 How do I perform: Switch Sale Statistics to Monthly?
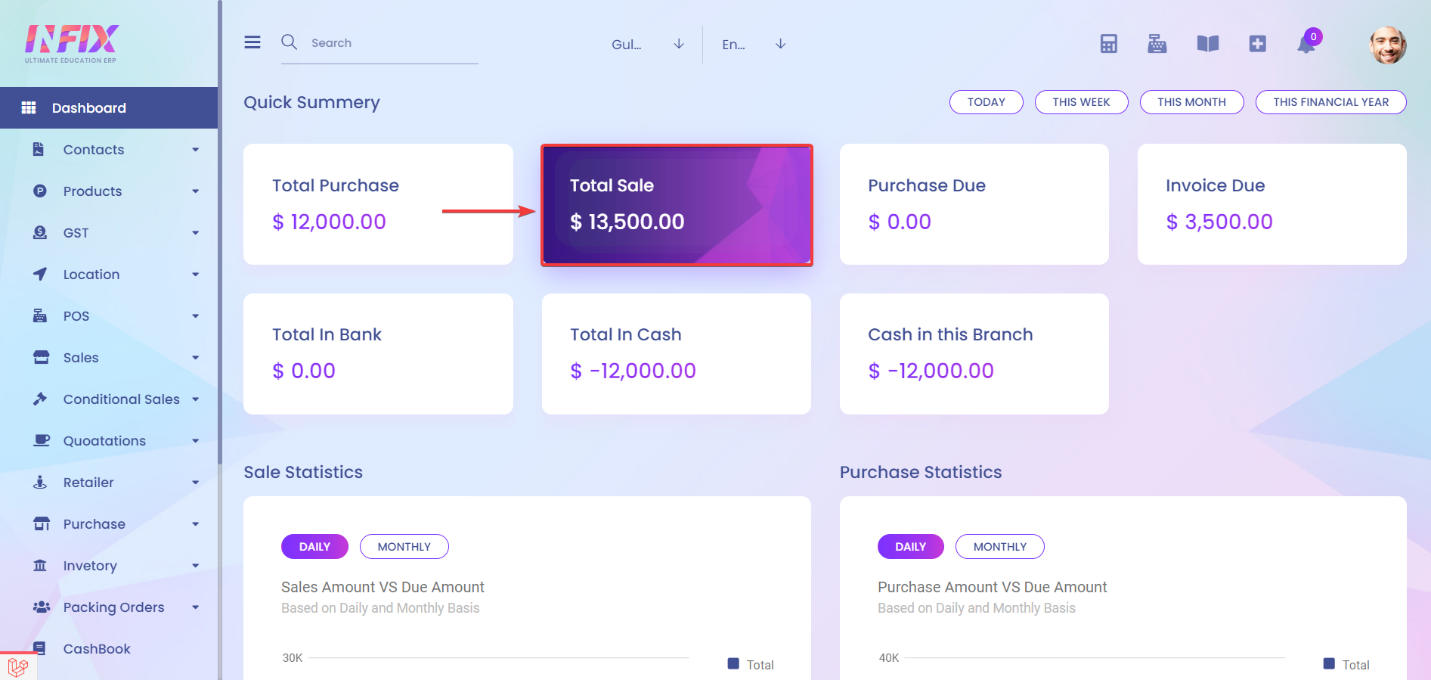404,547
